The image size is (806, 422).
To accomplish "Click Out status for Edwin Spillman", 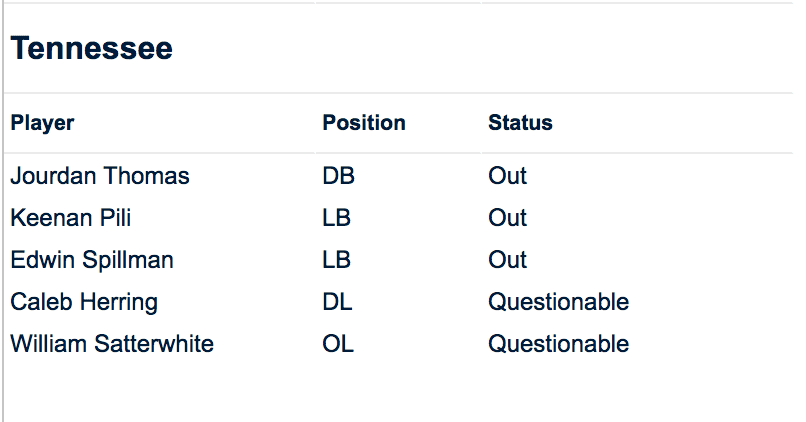I will point(507,261).
